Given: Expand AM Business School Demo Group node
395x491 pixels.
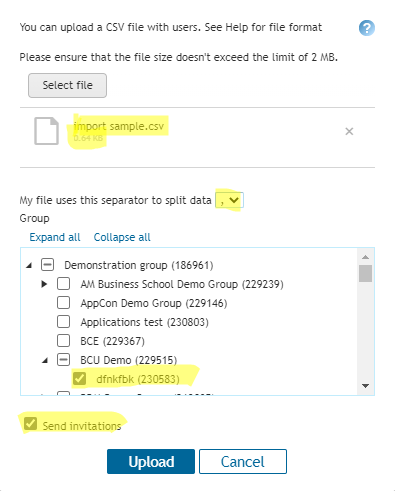Looking at the screenshot, I should click(44, 284).
